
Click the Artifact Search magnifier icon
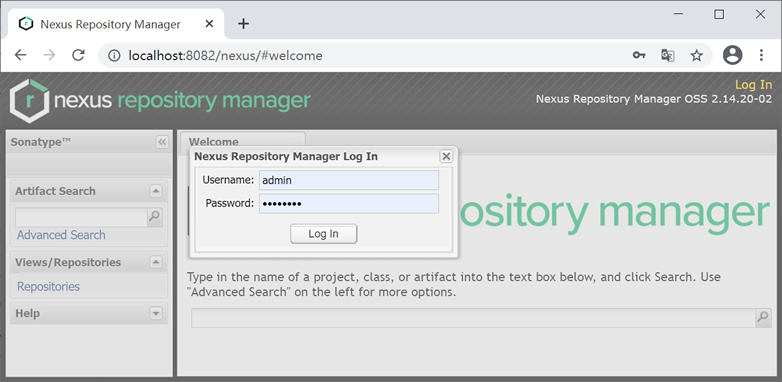pyautogui.click(x=155, y=217)
